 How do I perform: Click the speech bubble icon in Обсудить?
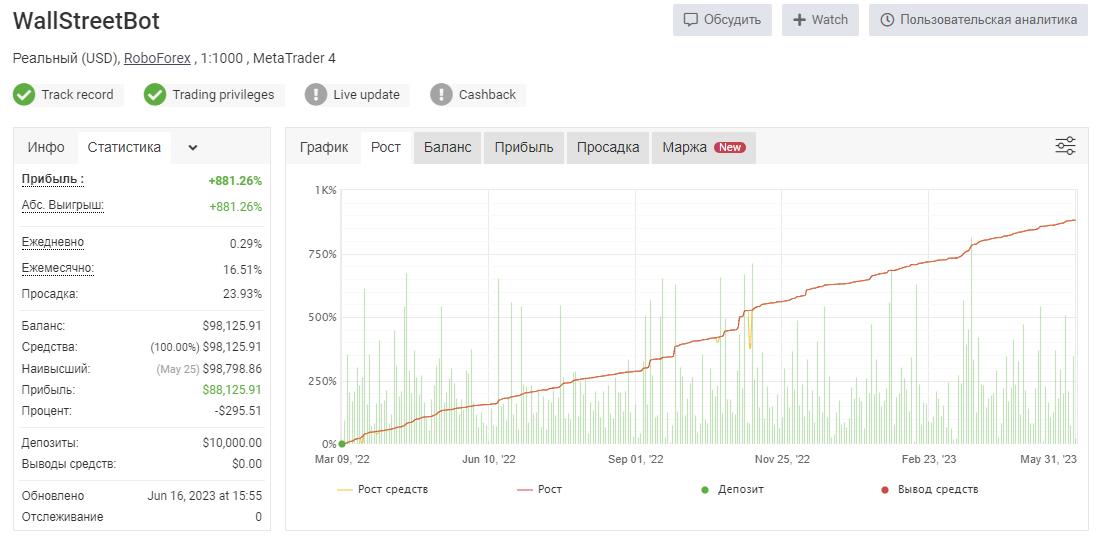tap(690, 20)
